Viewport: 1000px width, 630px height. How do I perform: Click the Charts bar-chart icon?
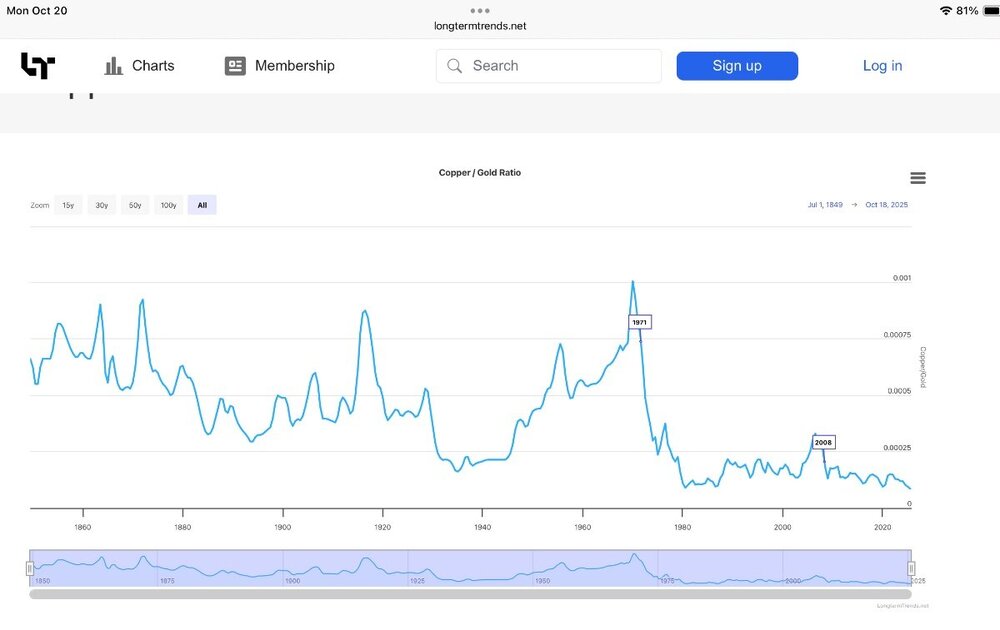click(114, 66)
